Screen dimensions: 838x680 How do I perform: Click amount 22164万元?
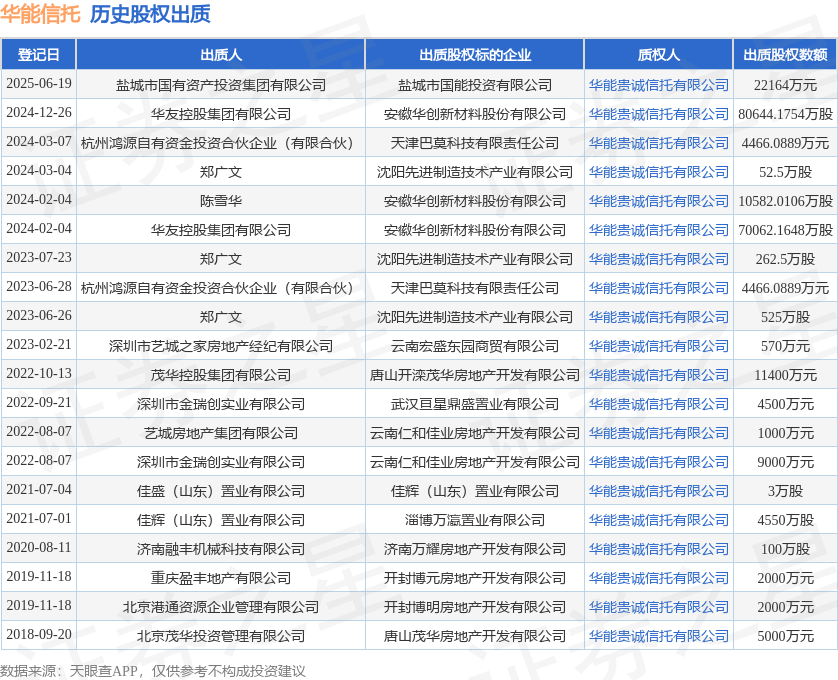[785, 85]
